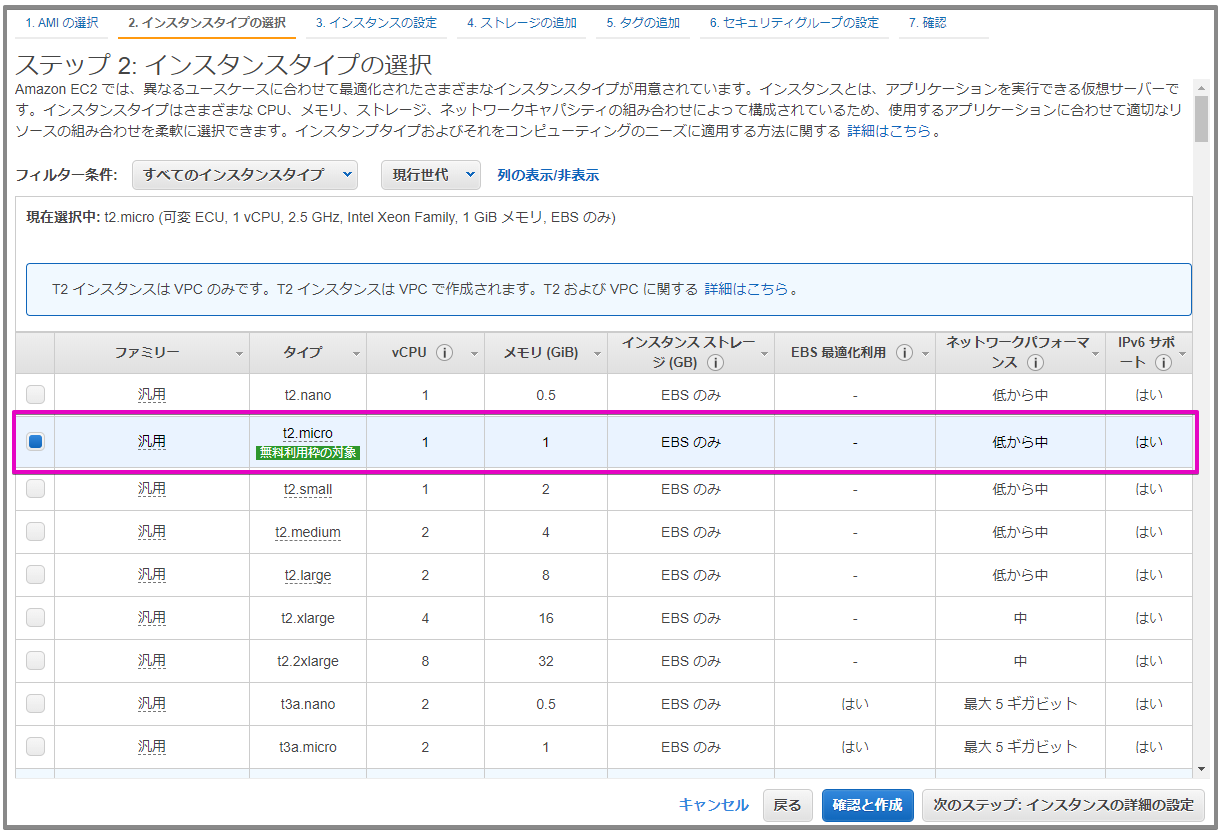This screenshot has height=833, width=1223.
Task: Click 次のステップ: インスタンスの詳細の設定 button
Action: tap(1064, 805)
